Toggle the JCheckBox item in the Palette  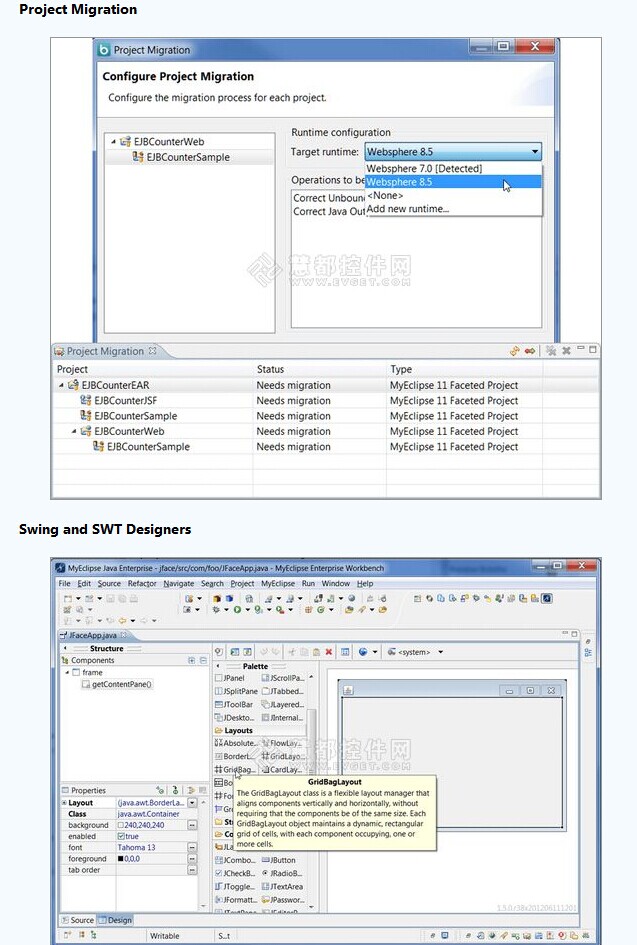[x=236, y=873]
